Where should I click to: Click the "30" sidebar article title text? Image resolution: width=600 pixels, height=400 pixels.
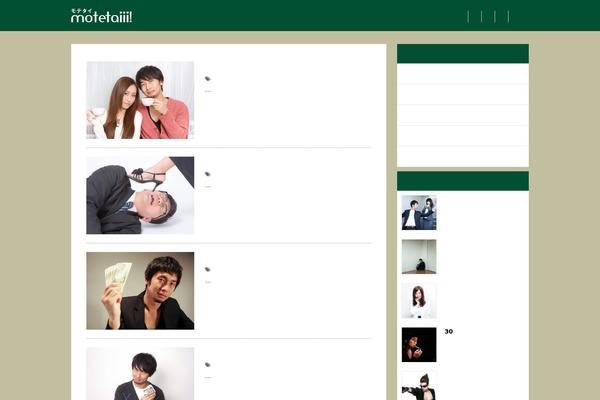(449, 331)
